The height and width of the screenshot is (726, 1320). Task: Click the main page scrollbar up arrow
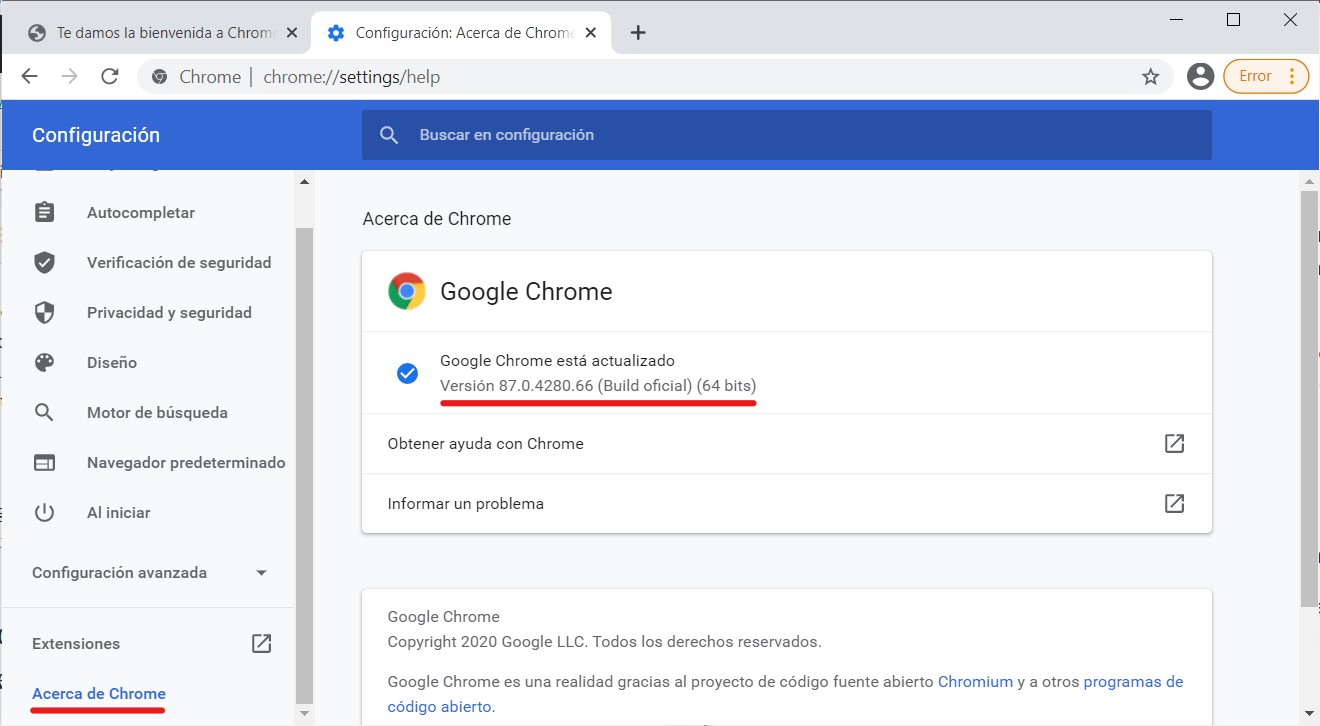click(x=1309, y=181)
